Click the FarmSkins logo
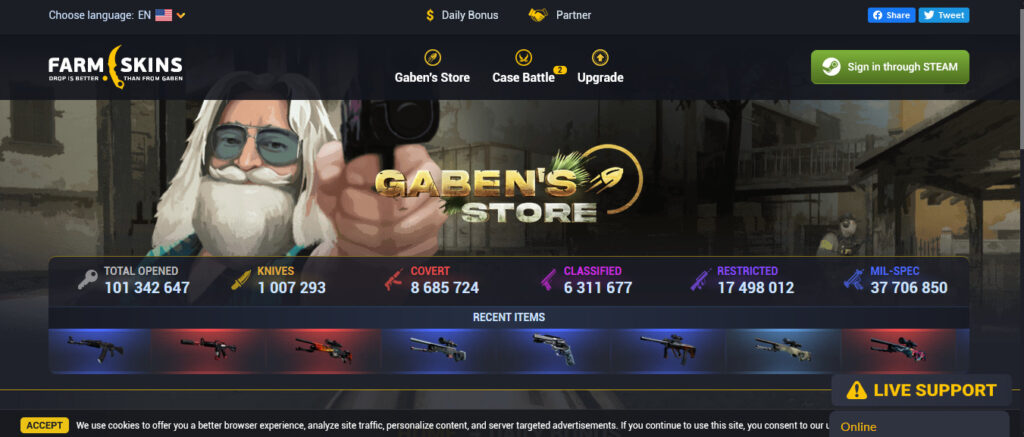 pyautogui.click(x=116, y=67)
